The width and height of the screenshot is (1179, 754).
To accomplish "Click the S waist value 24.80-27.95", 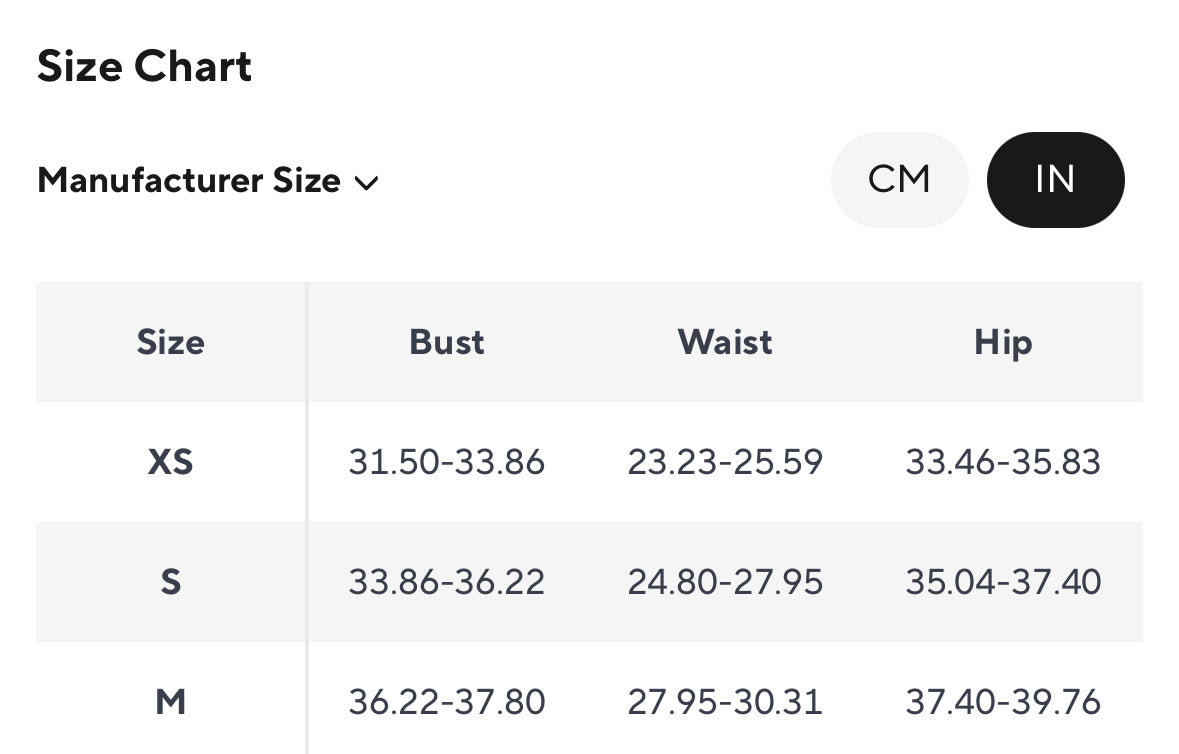I will 725,582.
